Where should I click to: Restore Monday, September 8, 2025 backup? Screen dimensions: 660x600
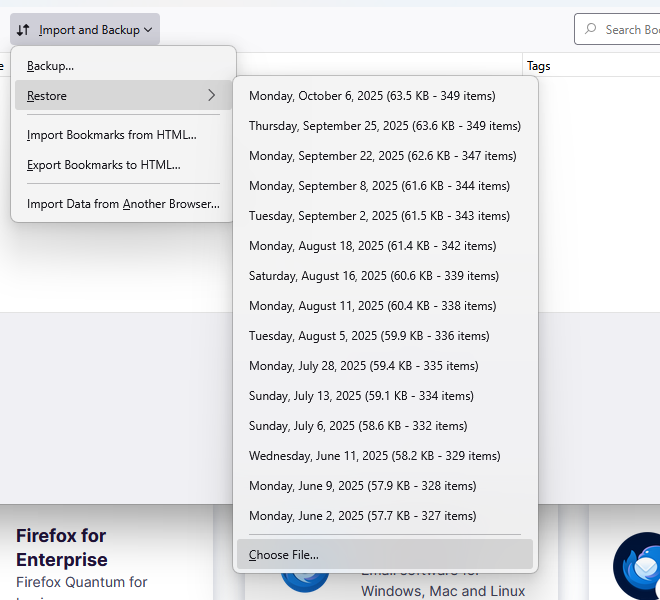pyautogui.click(x=385, y=186)
